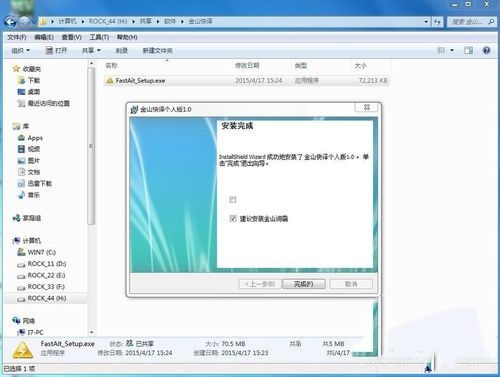Open the 查看(V) menu
Viewport: 500px width, 377px height.
click(71, 37)
